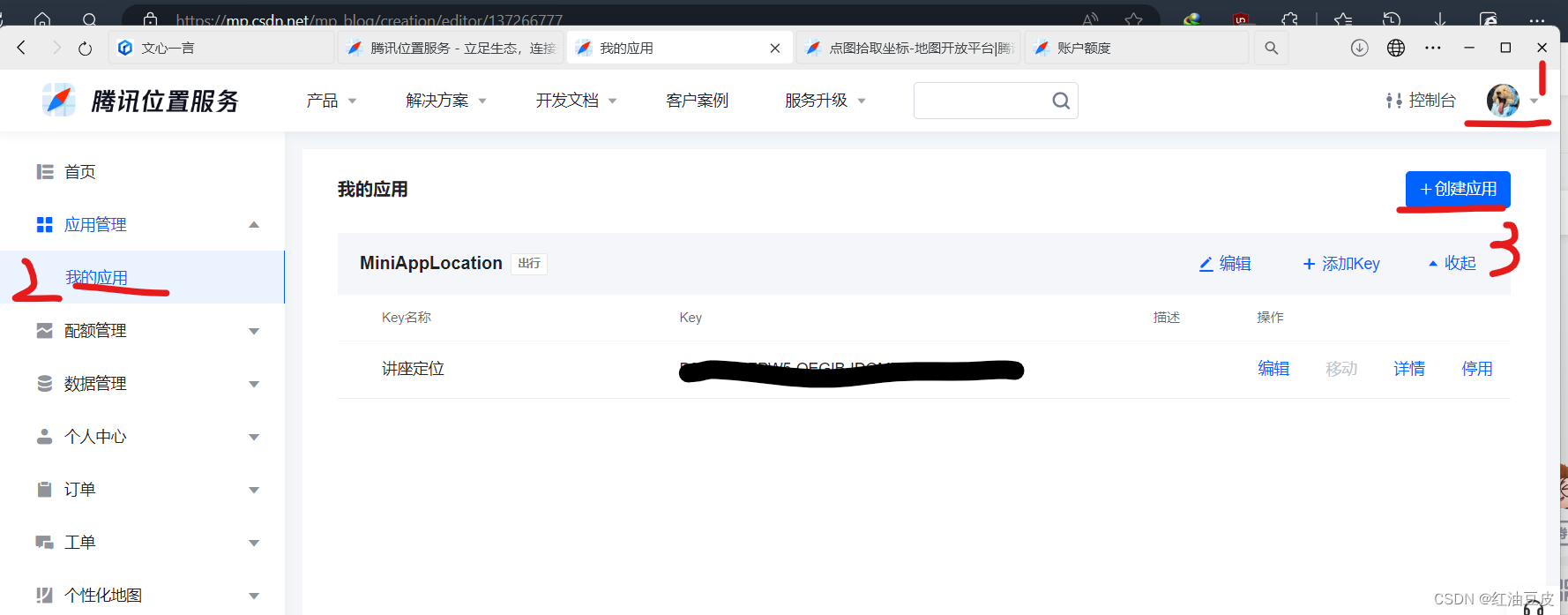This screenshot has width=1568, height=615.
Task: Click the globe icon in browser toolbar
Action: click(1396, 48)
